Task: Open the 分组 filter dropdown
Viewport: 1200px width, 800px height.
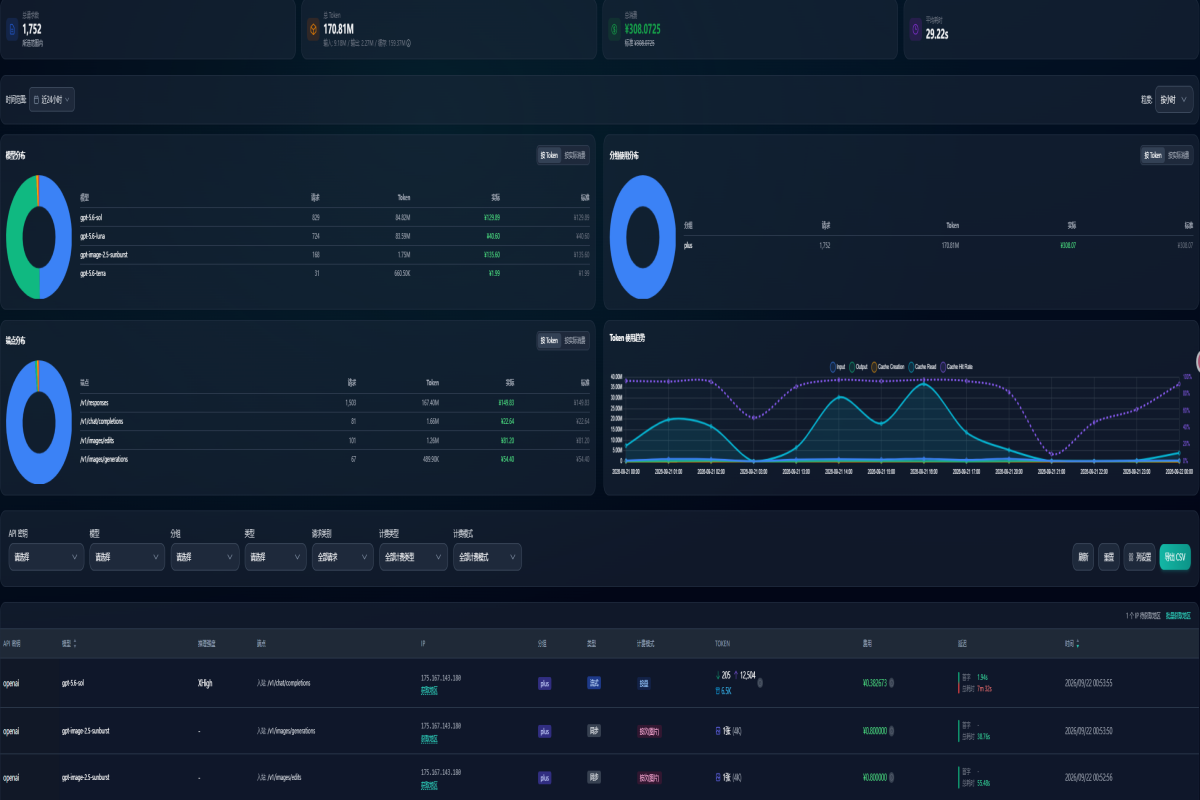Action: pos(205,557)
